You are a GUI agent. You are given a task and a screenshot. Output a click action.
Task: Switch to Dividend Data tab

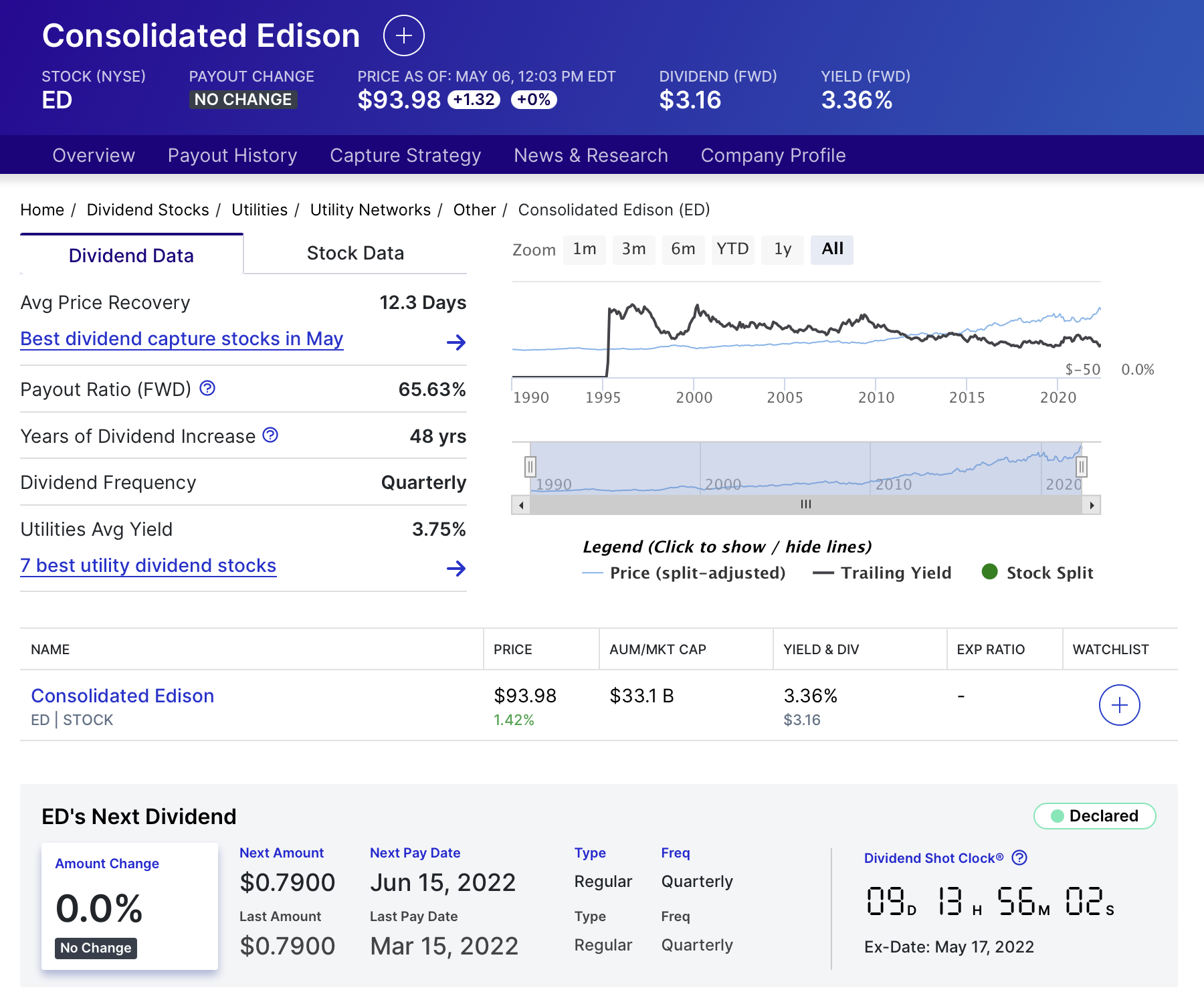pyautogui.click(x=132, y=255)
